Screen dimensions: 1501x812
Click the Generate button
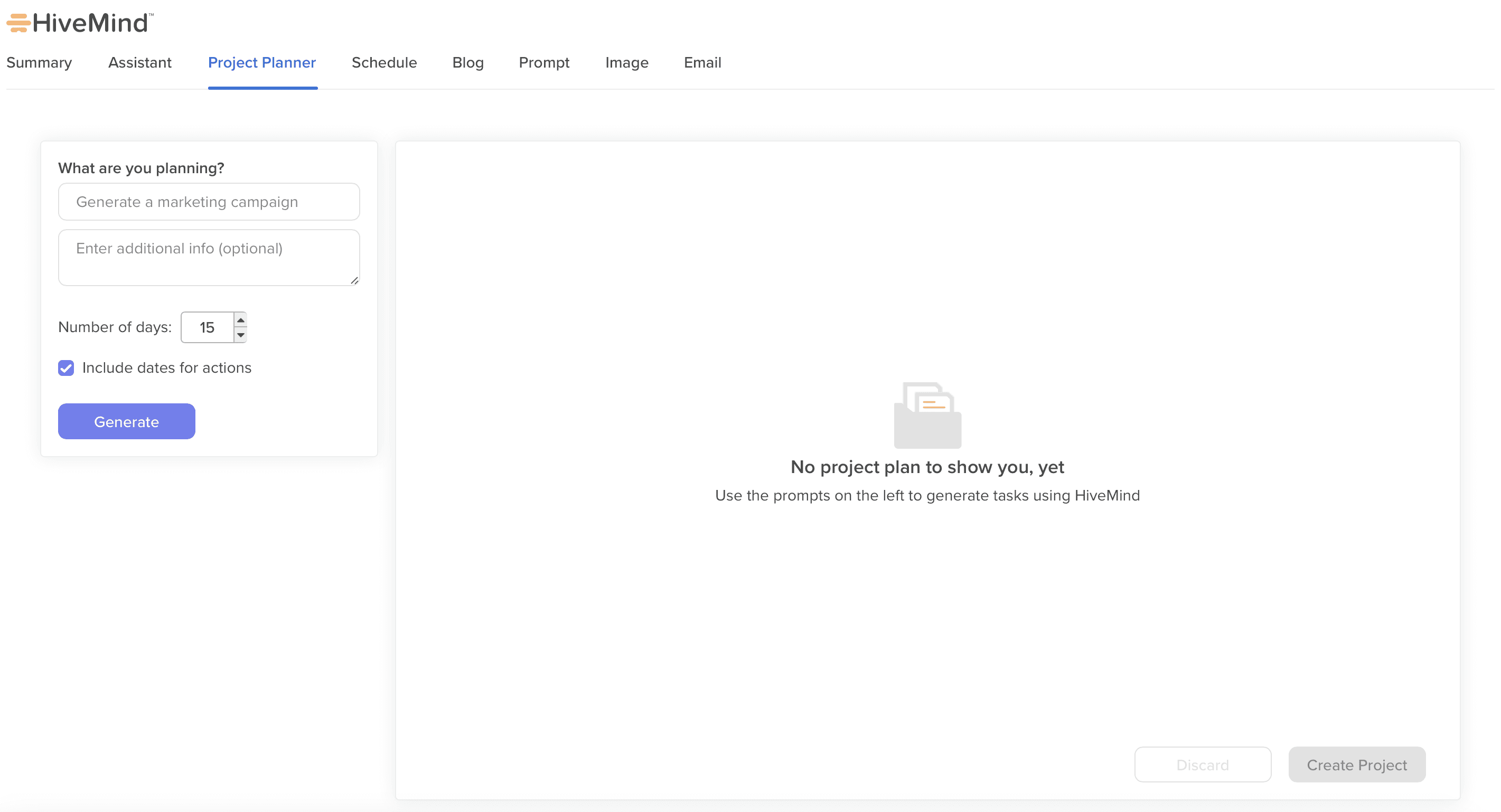(x=126, y=421)
